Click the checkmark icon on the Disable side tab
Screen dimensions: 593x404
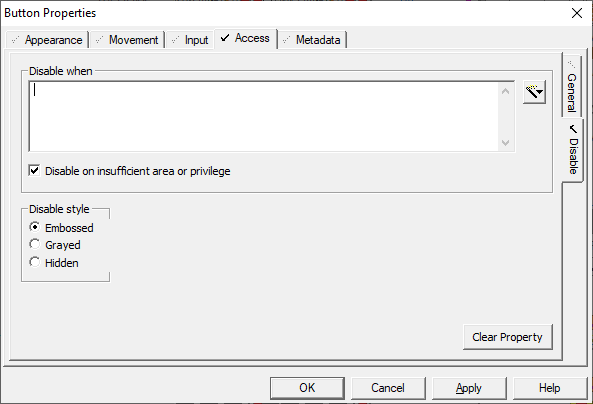[x=573, y=129]
